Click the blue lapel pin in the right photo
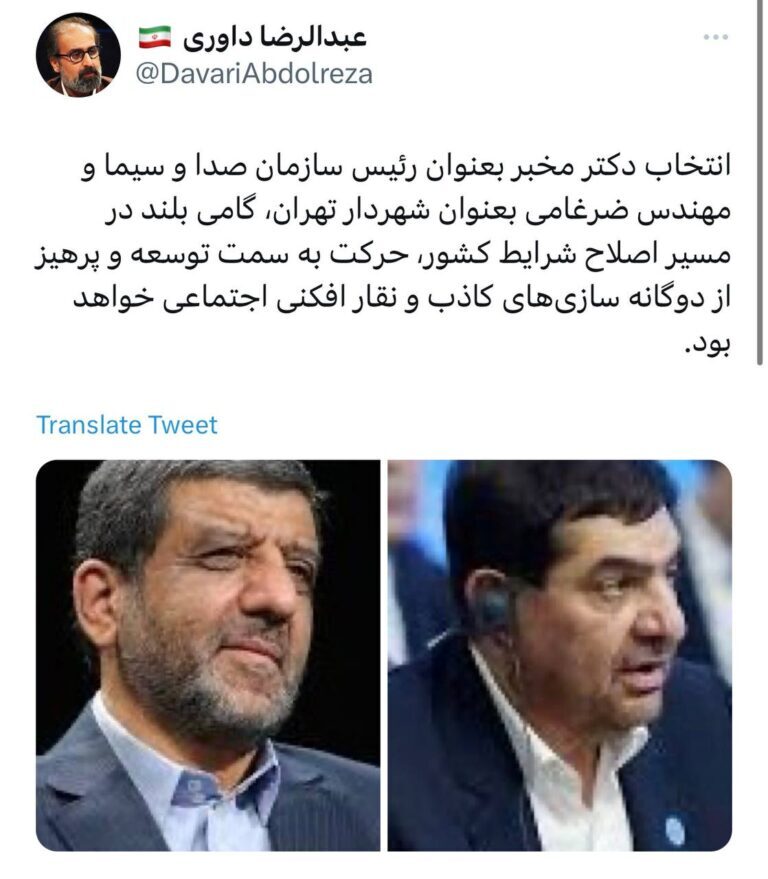This screenshot has height=879, width=768. click(x=674, y=831)
